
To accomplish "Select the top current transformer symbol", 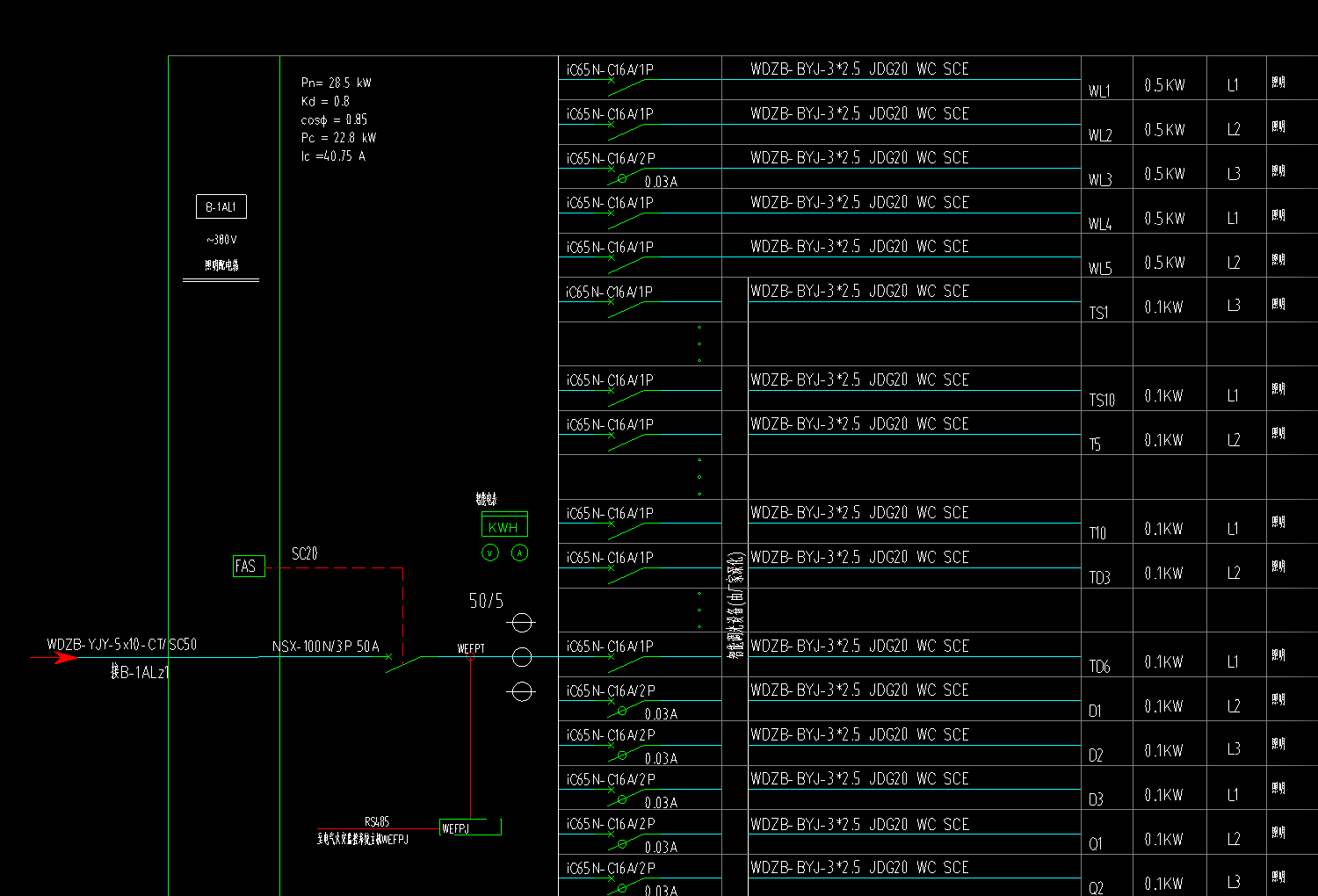I will click(522, 623).
